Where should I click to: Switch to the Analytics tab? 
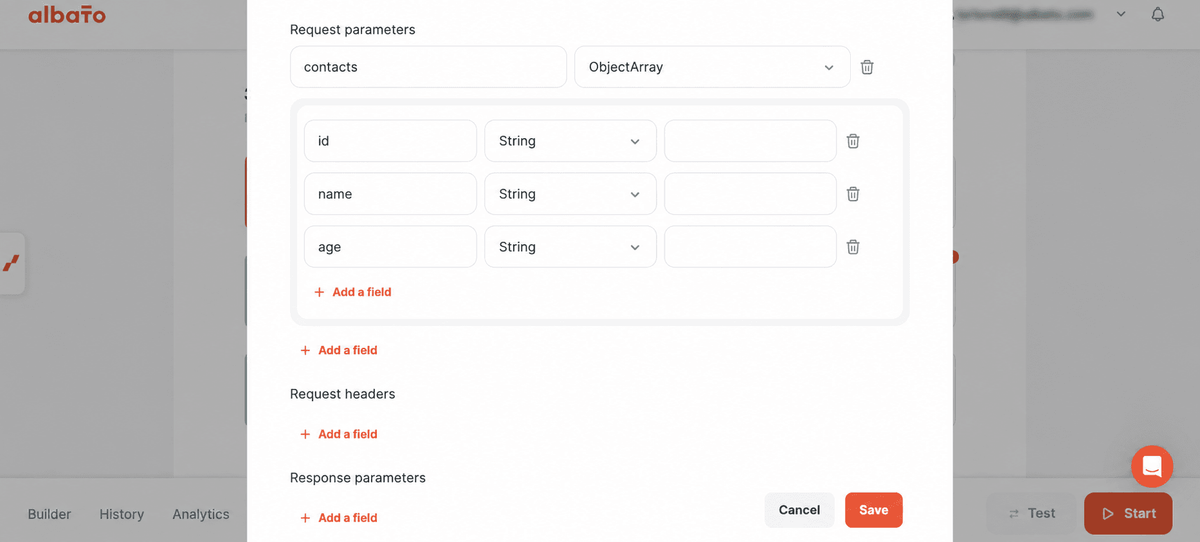point(201,514)
